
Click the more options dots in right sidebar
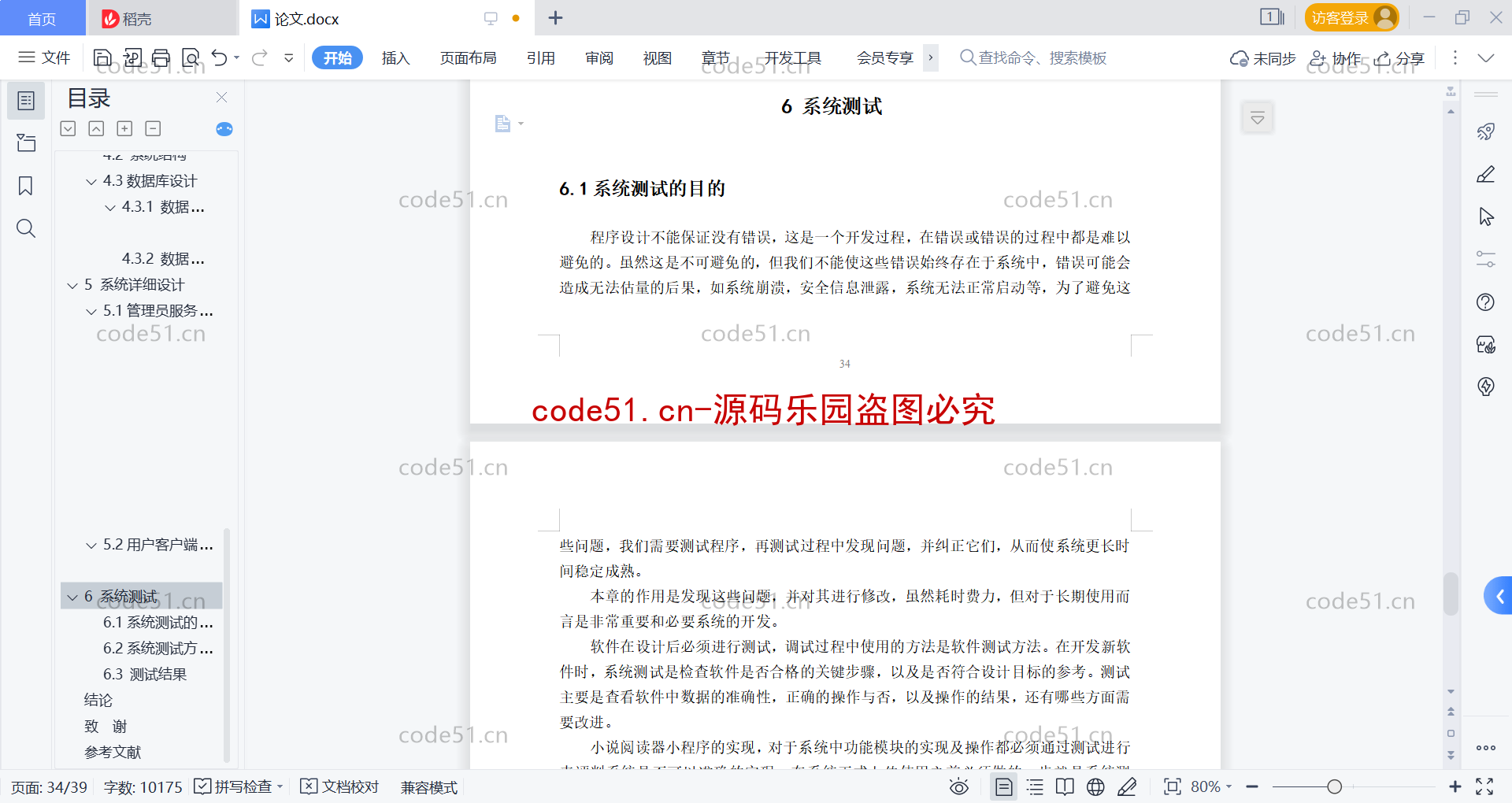1486,748
